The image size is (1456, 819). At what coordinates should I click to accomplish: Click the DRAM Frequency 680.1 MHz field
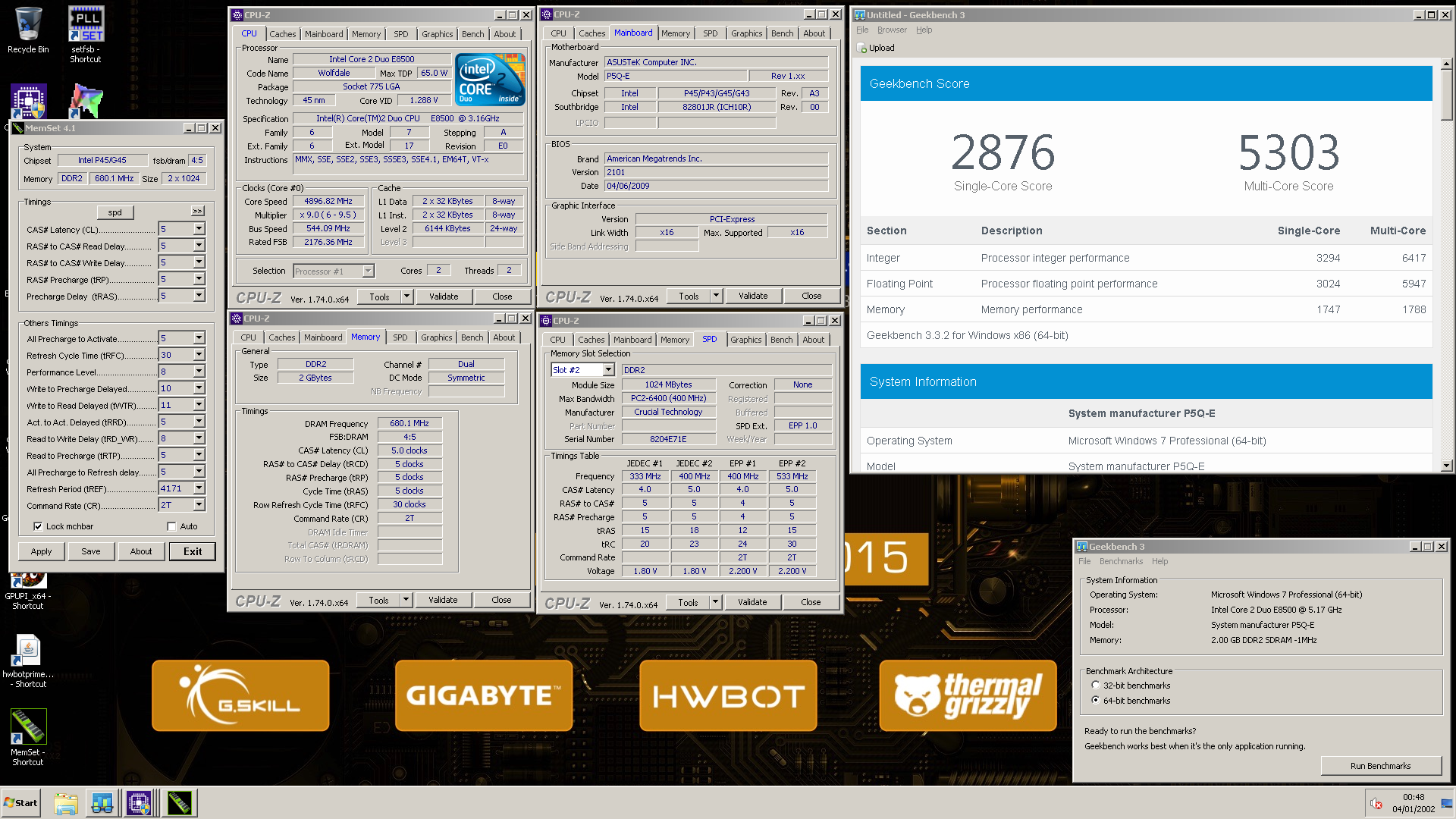coord(409,423)
